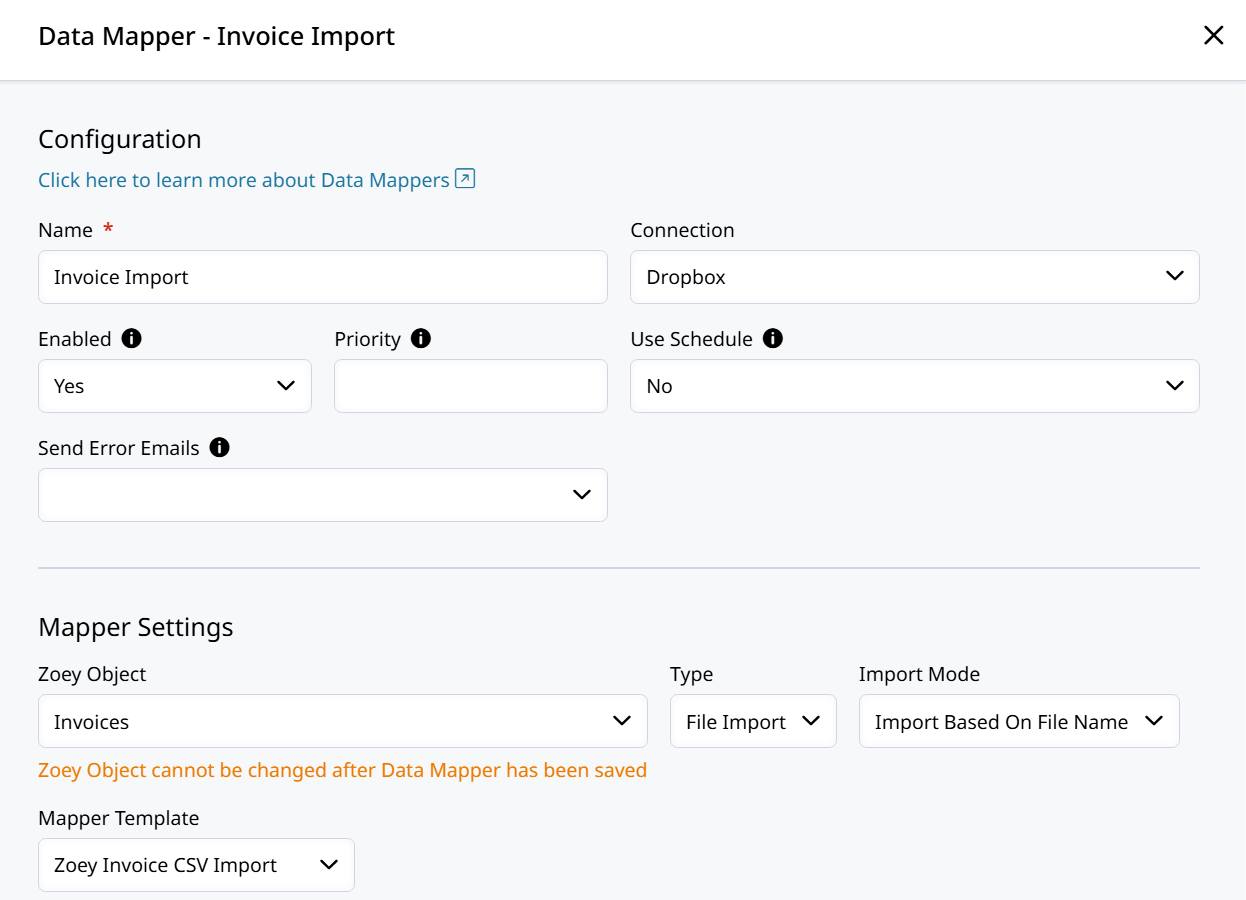Image resolution: width=1246 pixels, height=900 pixels.
Task: Expand the Send Error Emails dropdown
Action: 322,495
